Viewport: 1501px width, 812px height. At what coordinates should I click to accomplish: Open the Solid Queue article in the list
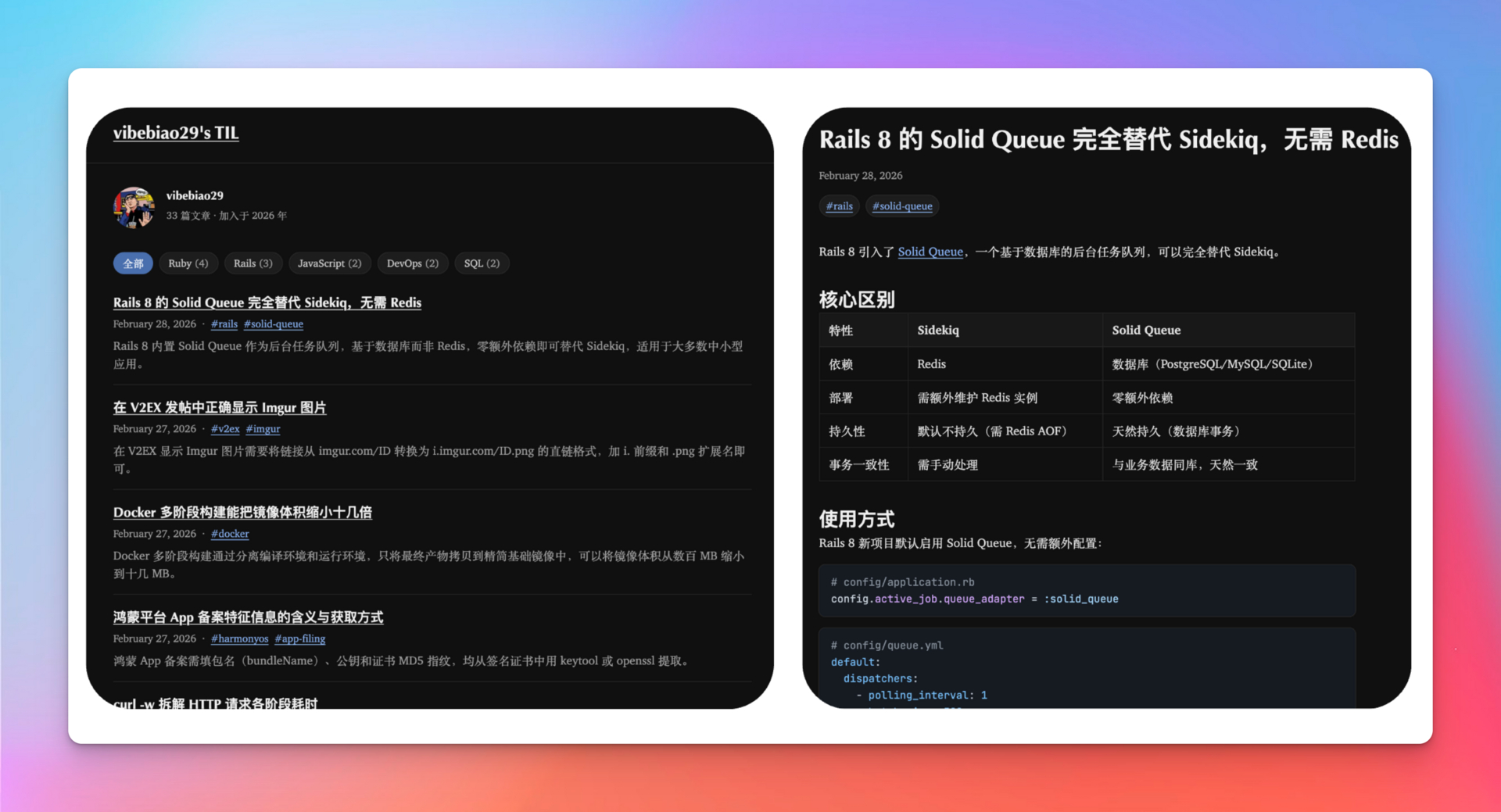(267, 302)
